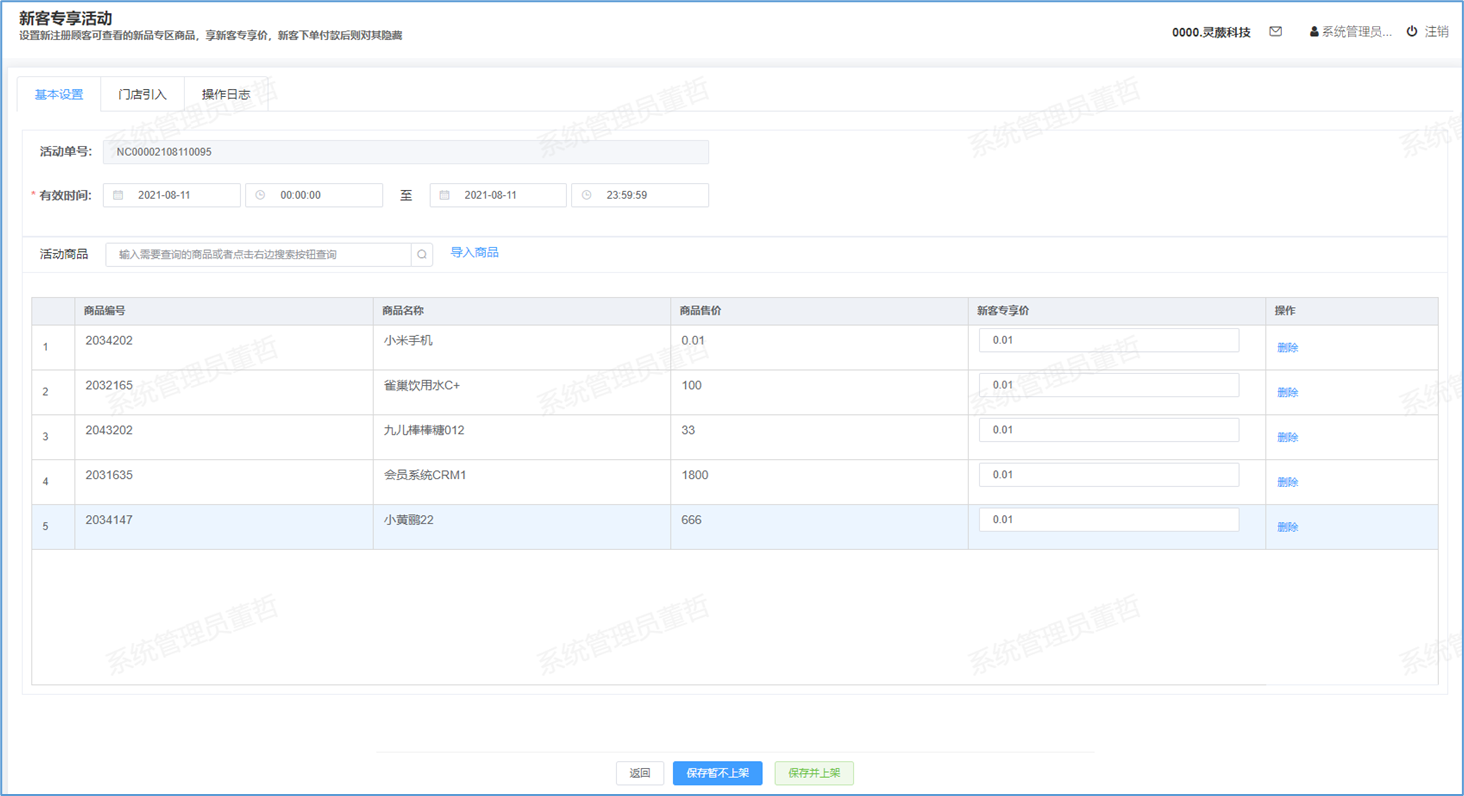This screenshot has height=796, width=1464.
Task: Click the 导入商品 link
Action: click(x=474, y=253)
